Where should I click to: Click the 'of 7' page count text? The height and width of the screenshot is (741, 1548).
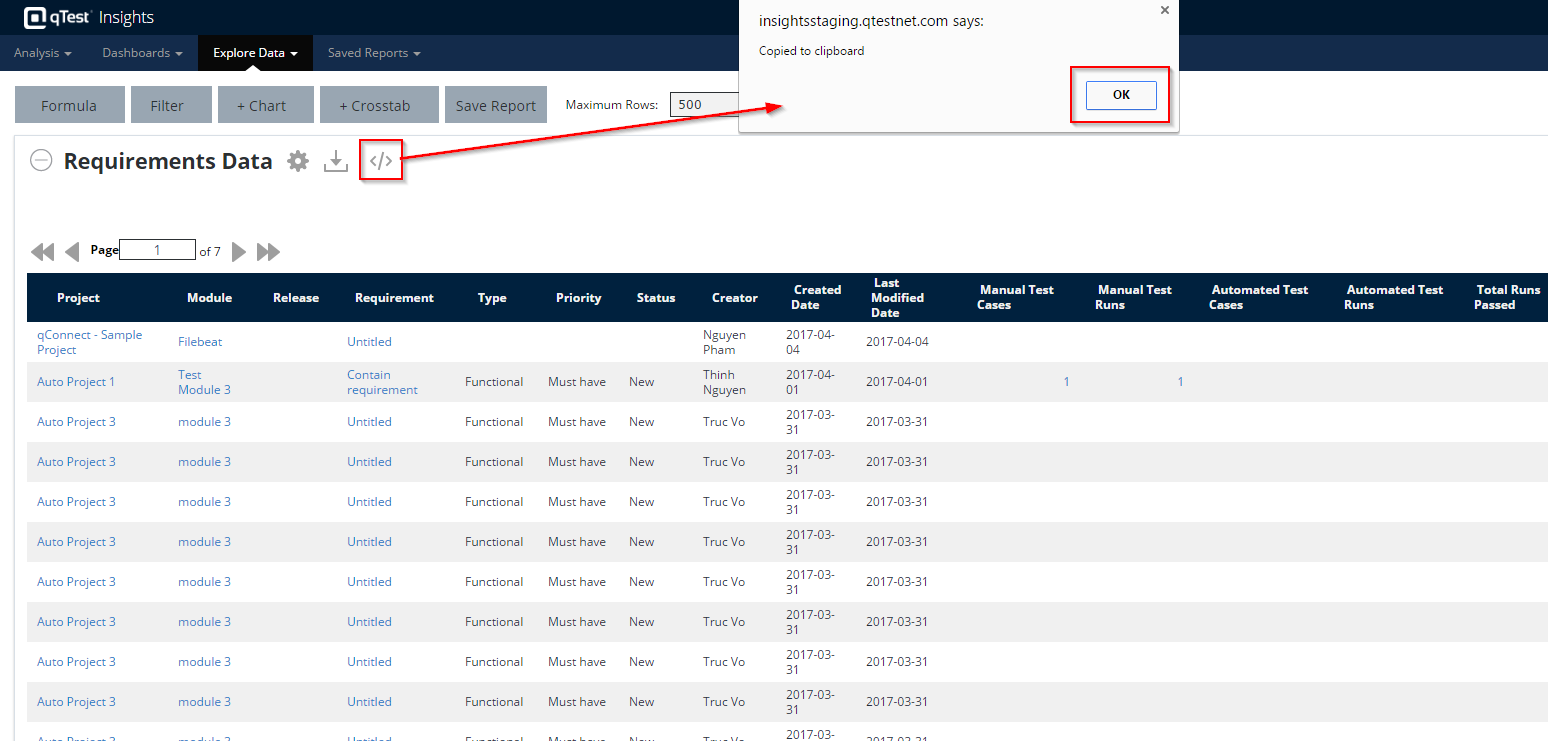click(210, 252)
